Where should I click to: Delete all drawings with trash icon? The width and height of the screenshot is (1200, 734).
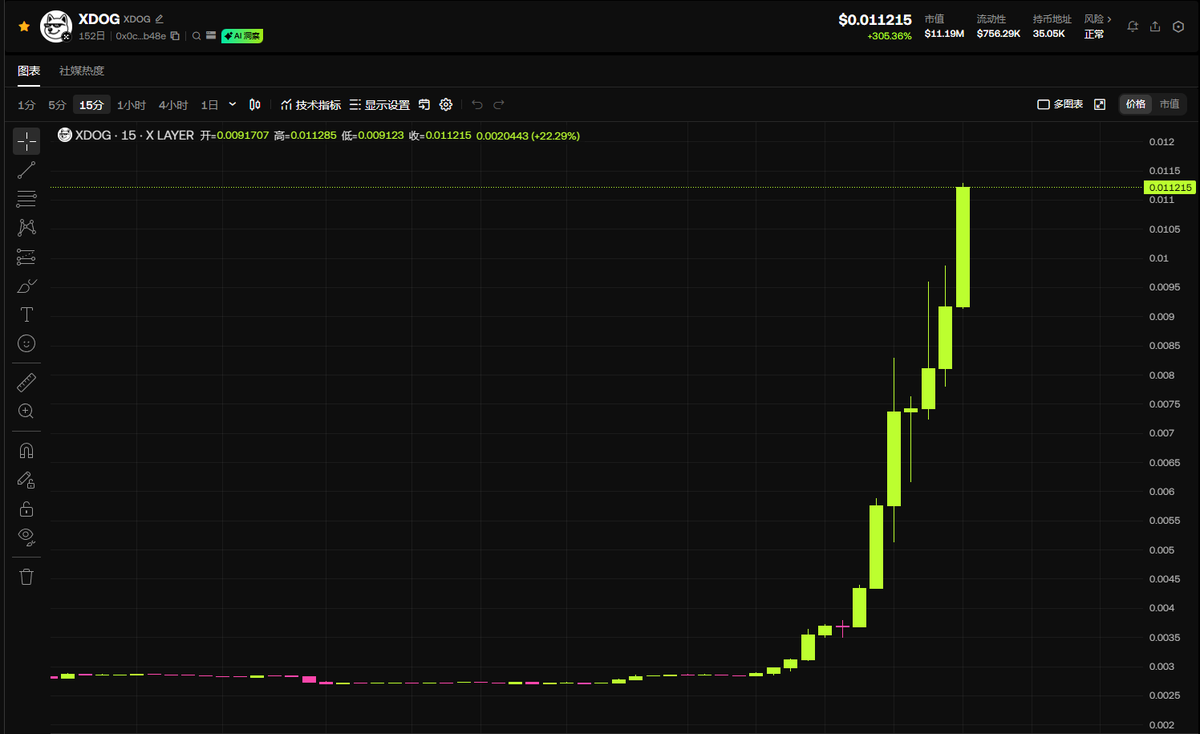pyautogui.click(x=27, y=577)
